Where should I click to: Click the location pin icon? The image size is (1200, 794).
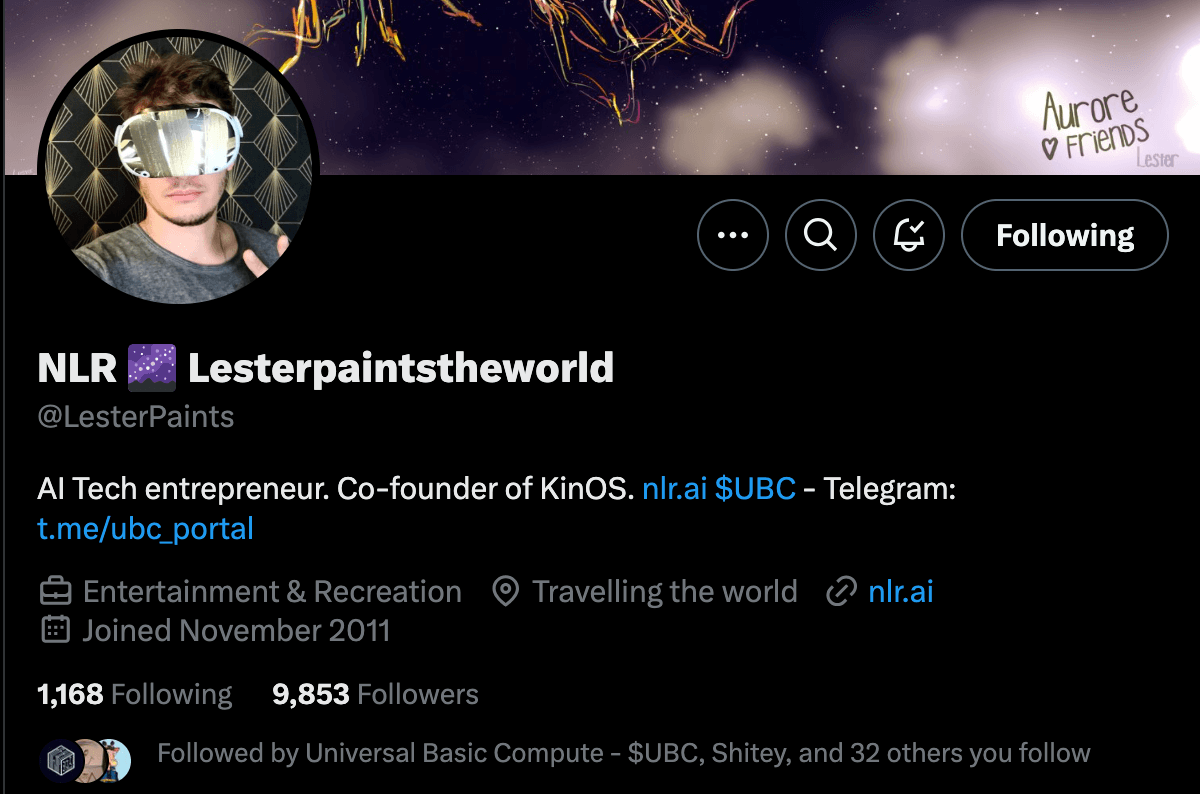tap(506, 592)
